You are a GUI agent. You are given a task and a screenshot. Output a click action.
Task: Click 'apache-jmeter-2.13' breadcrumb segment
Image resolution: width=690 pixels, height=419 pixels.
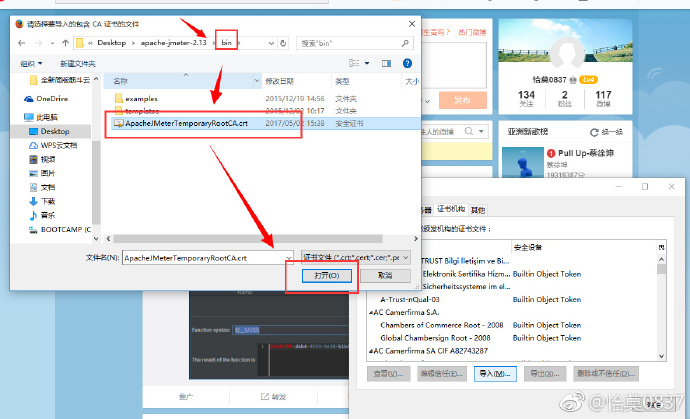(x=173, y=43)
